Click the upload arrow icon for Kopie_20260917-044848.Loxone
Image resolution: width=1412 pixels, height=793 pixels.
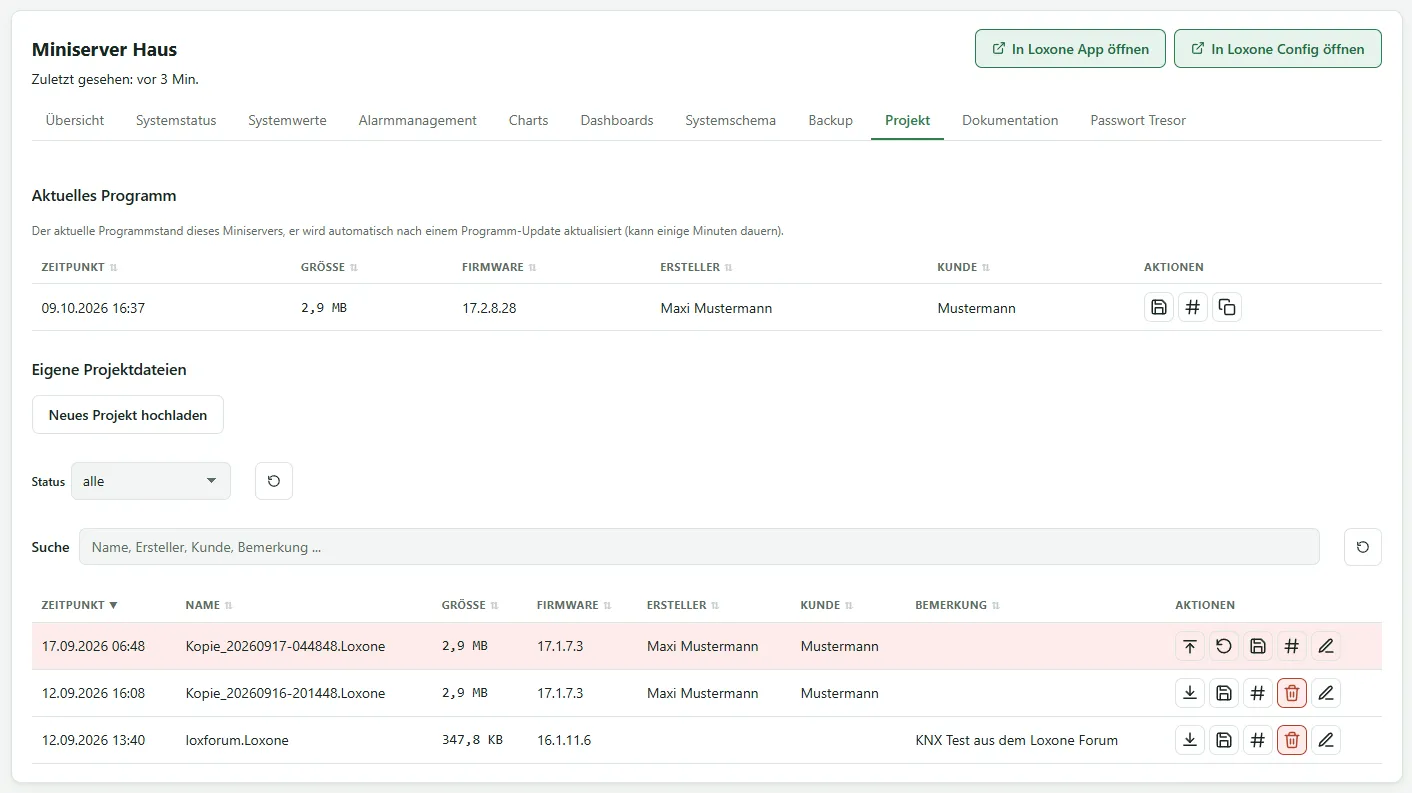tap(1190, 646)
